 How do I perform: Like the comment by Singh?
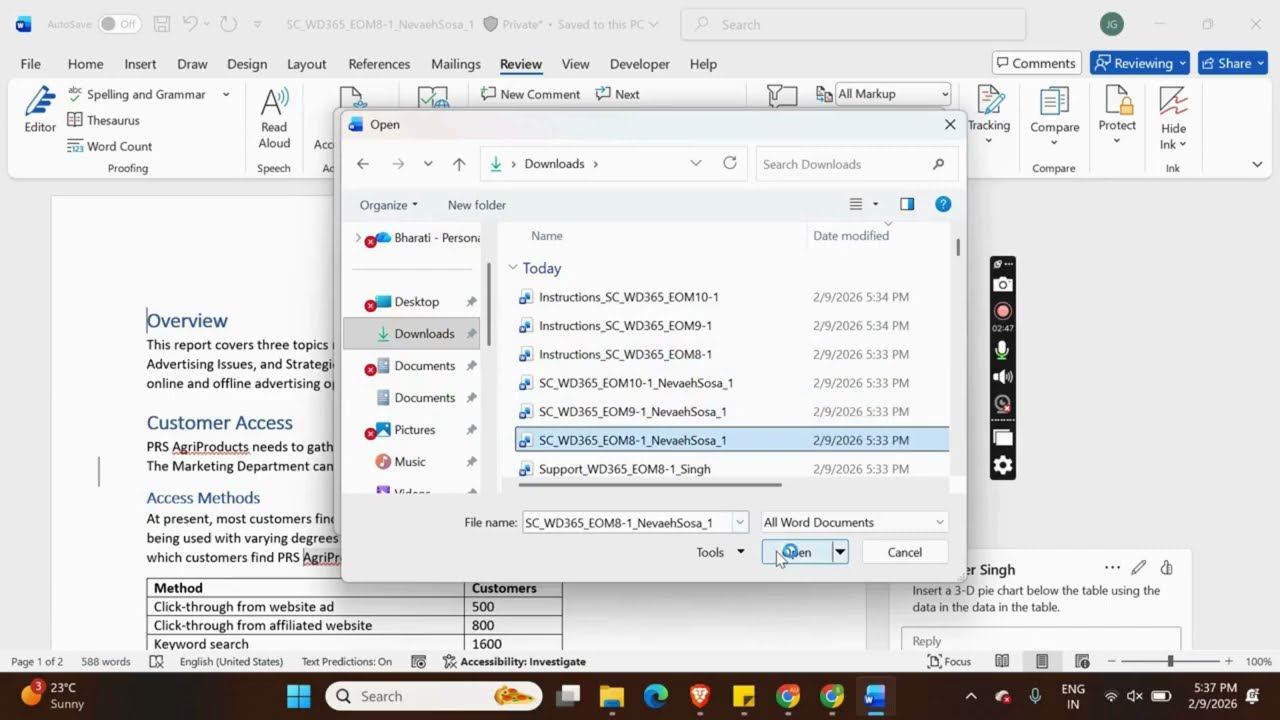(1166, 568)
